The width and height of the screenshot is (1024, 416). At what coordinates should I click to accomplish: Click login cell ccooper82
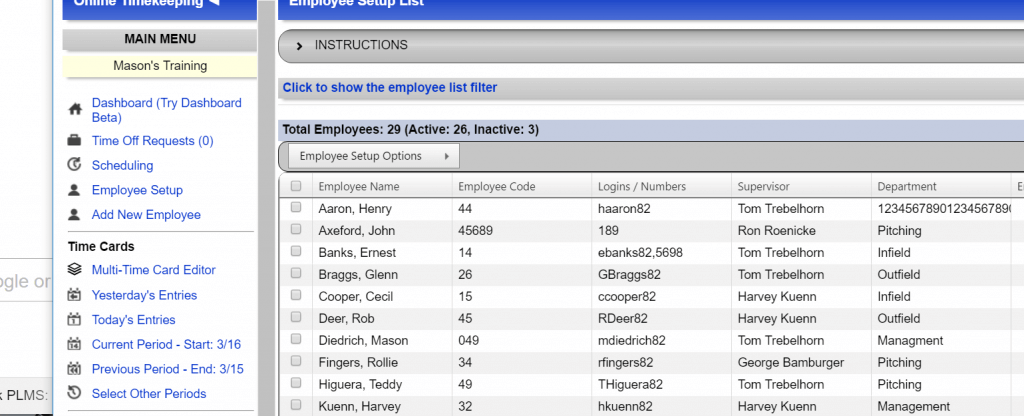627,296
